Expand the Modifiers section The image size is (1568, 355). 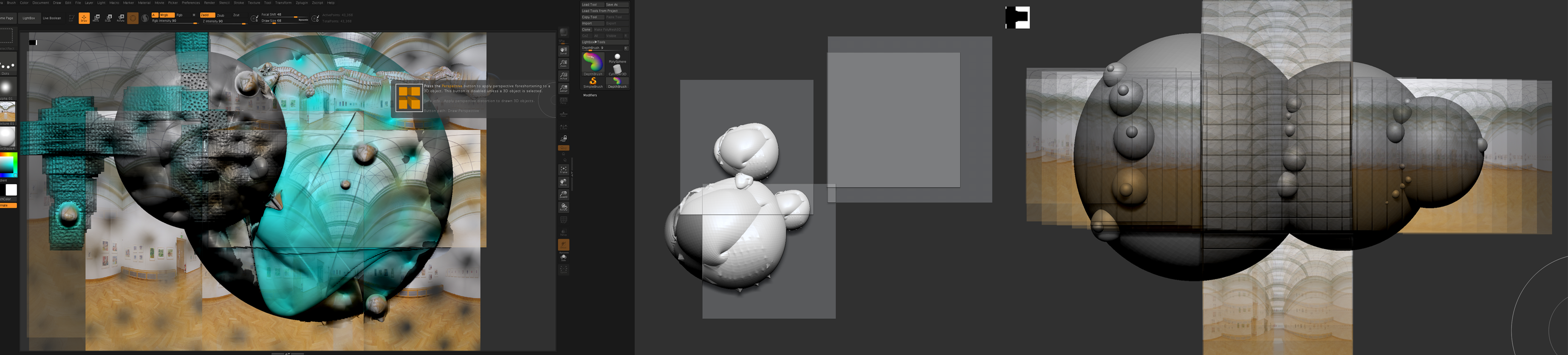pos(590,95)
